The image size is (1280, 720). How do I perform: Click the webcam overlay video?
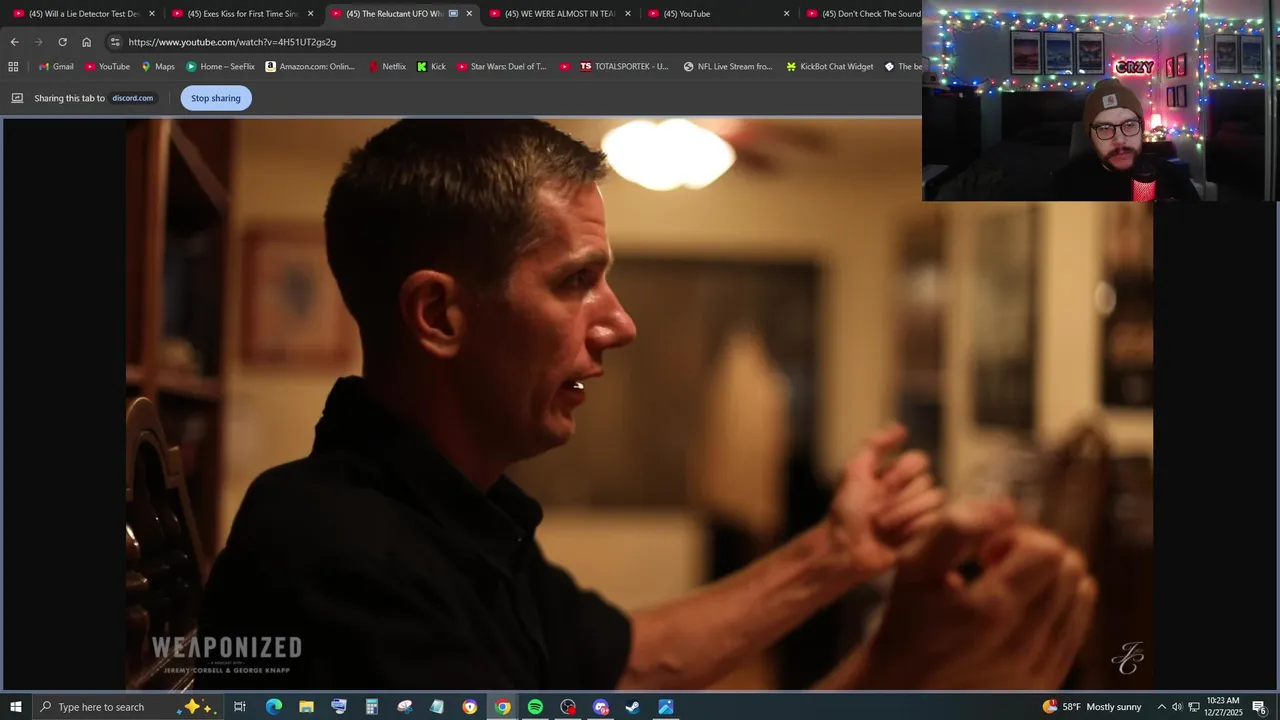click(x=1101, y=101)
